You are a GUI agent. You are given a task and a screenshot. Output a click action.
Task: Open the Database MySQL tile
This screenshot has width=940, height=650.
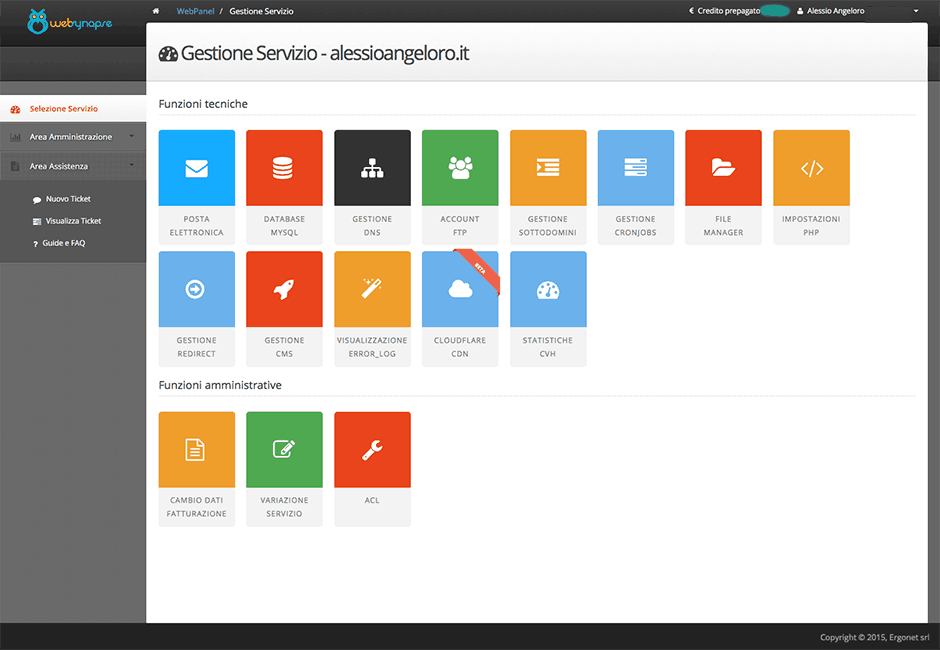tap(284, 168)
